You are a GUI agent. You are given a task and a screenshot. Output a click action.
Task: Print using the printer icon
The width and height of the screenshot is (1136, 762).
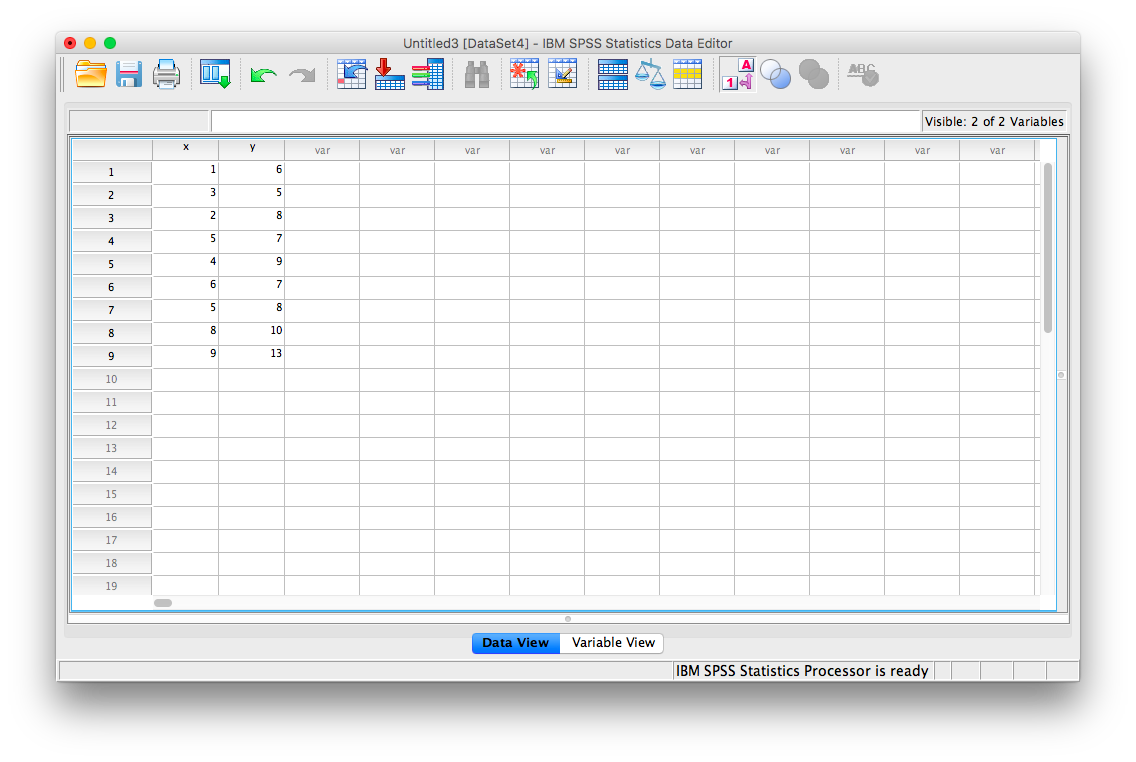[x=166, y=74]
